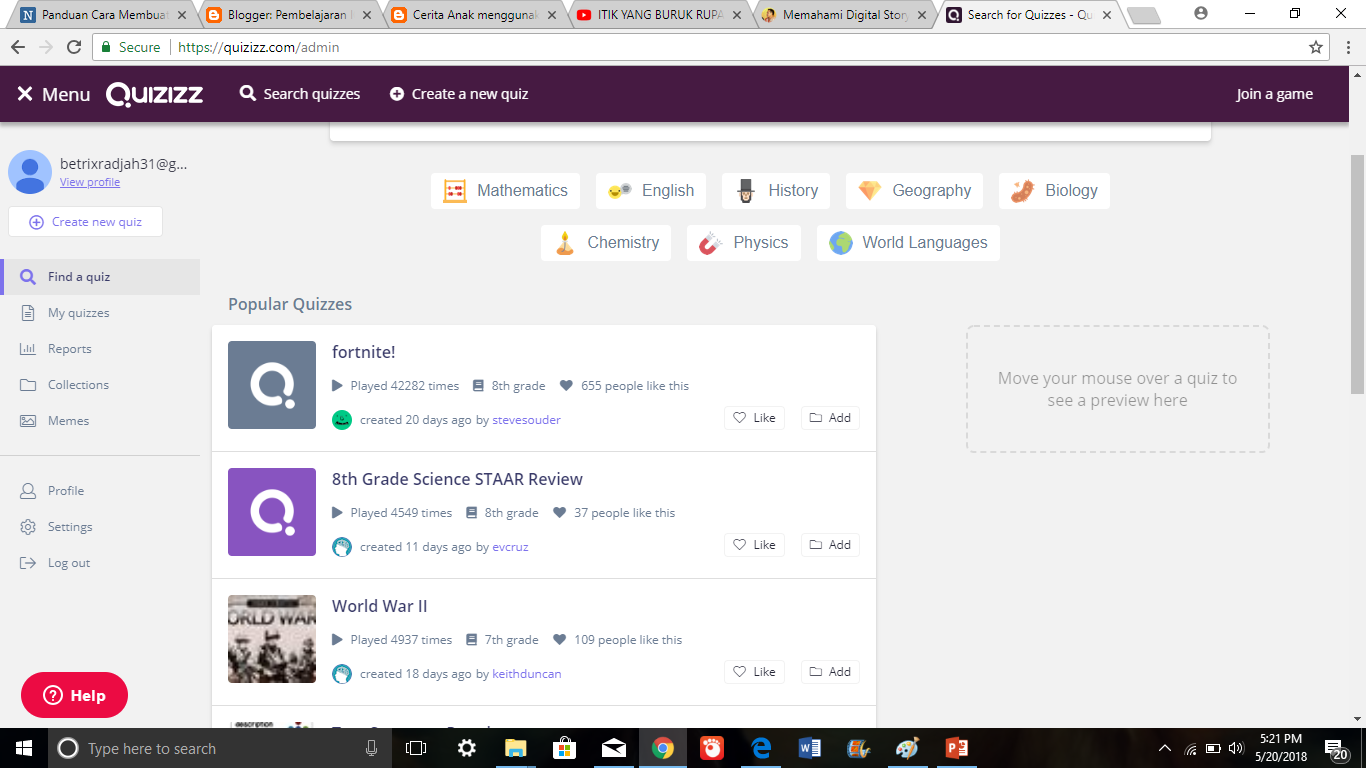The width and height of the screenshot is (1366, 768).
Task: Open Task View from the taskbar
Action: (416, 748)
